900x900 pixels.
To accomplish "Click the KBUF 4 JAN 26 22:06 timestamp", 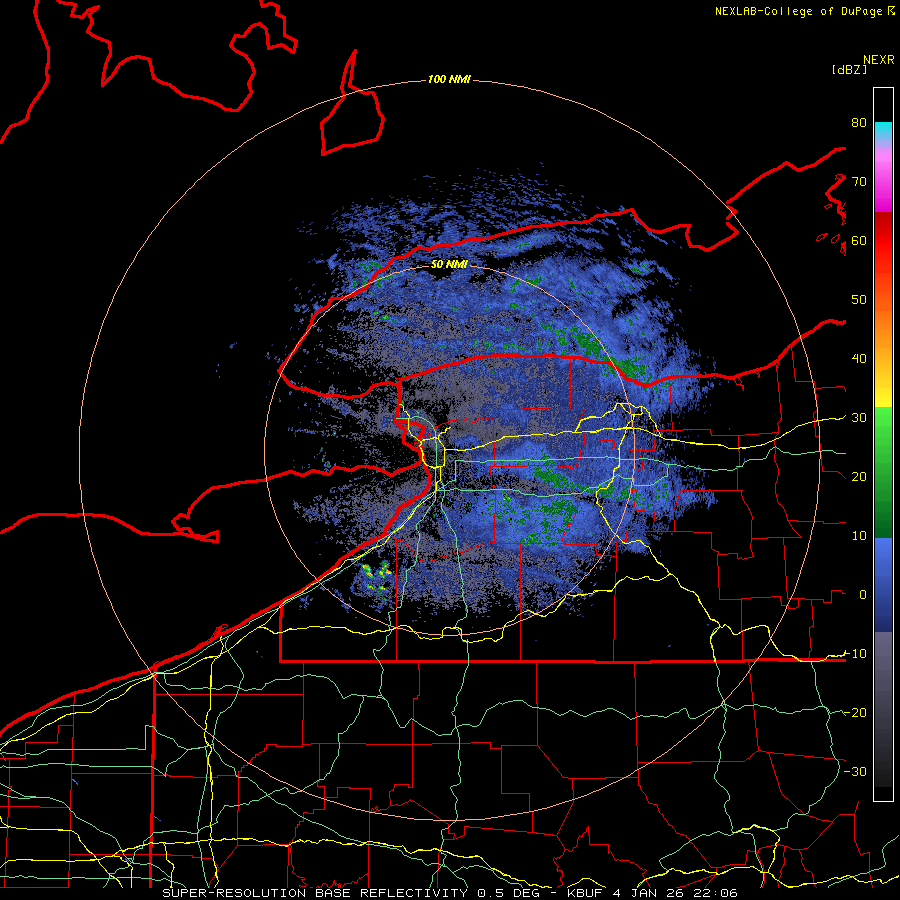I will 652,893.
